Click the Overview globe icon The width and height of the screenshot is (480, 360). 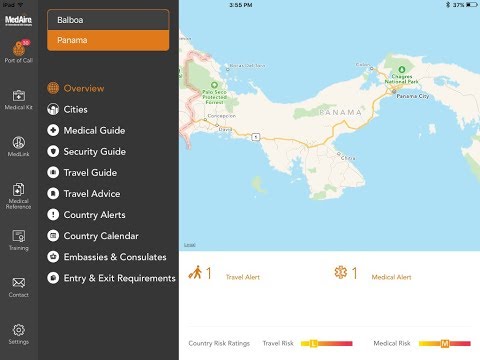(x=53, y=88)
